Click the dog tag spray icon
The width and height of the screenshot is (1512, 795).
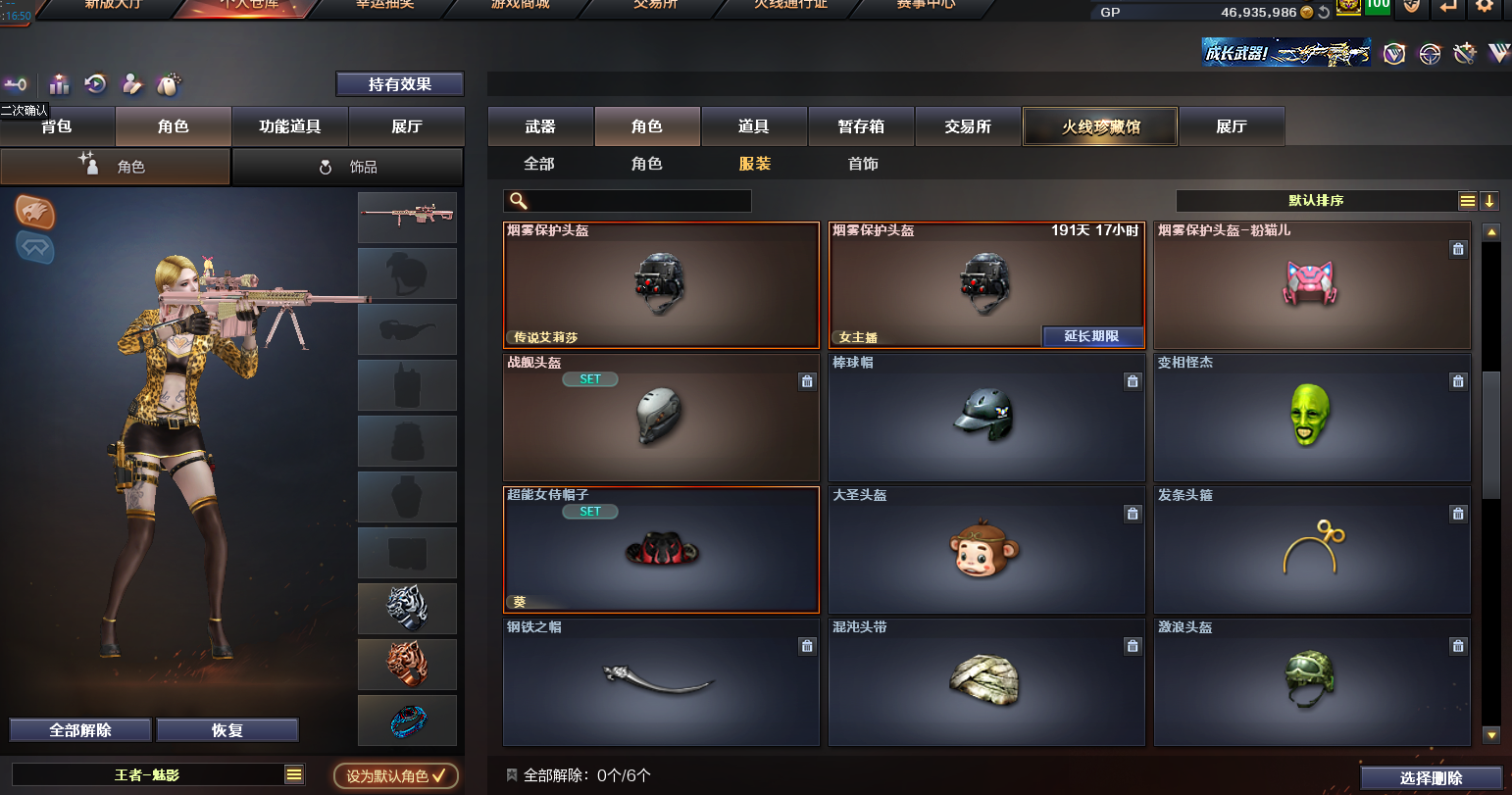click(x=169, y=84)
